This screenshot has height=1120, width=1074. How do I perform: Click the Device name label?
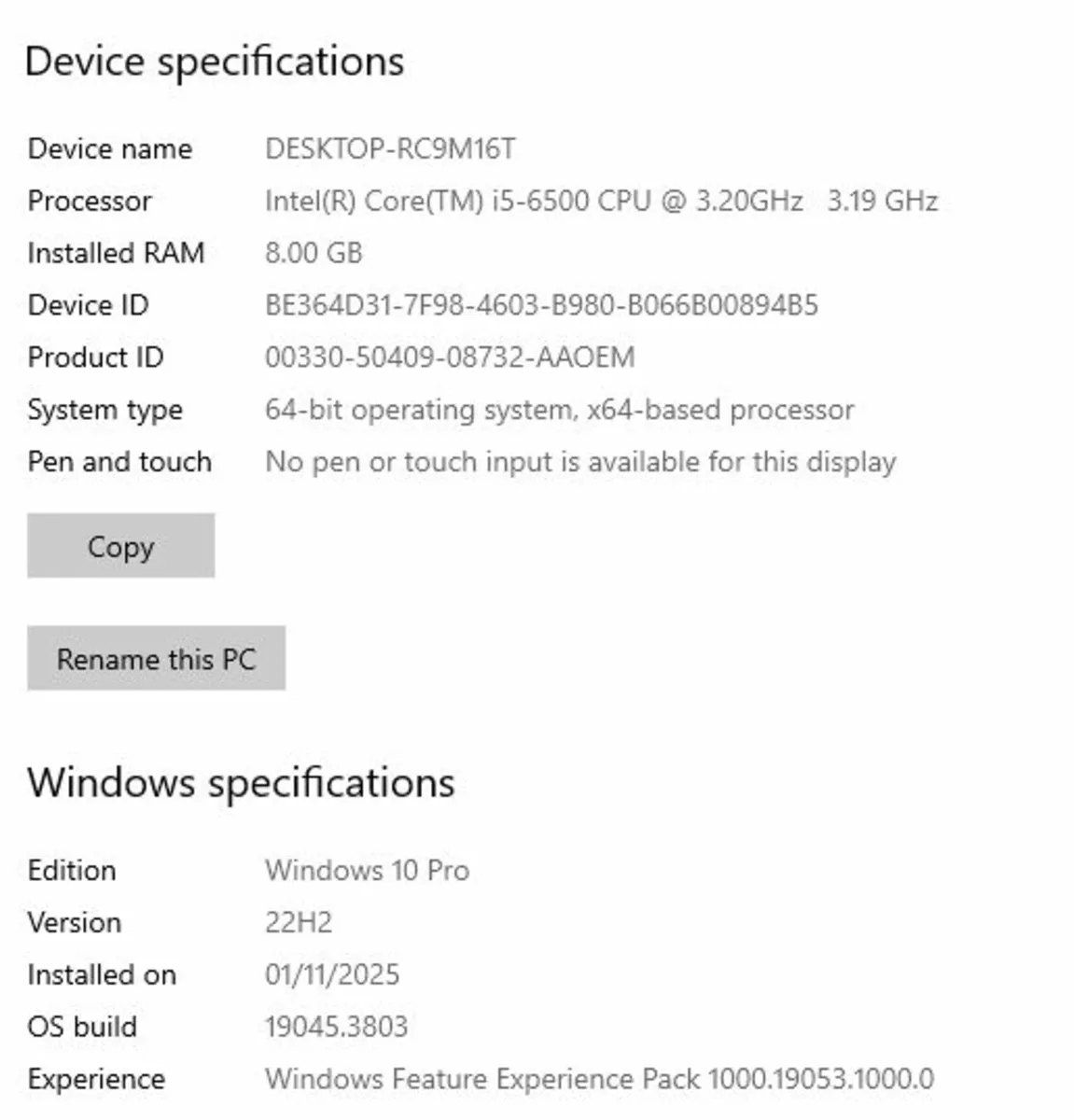tap(111, 148)
